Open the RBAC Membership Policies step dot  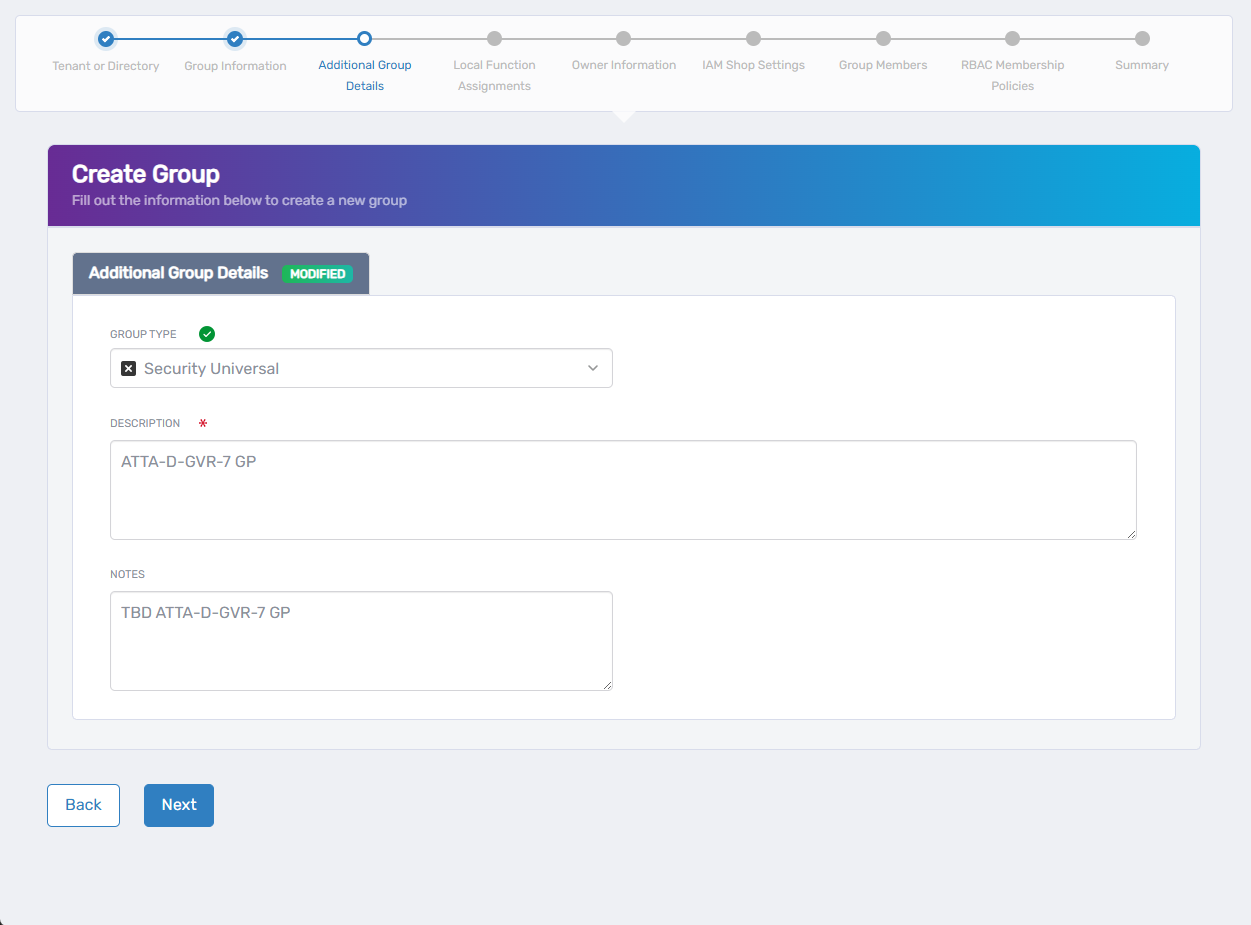1012,39
